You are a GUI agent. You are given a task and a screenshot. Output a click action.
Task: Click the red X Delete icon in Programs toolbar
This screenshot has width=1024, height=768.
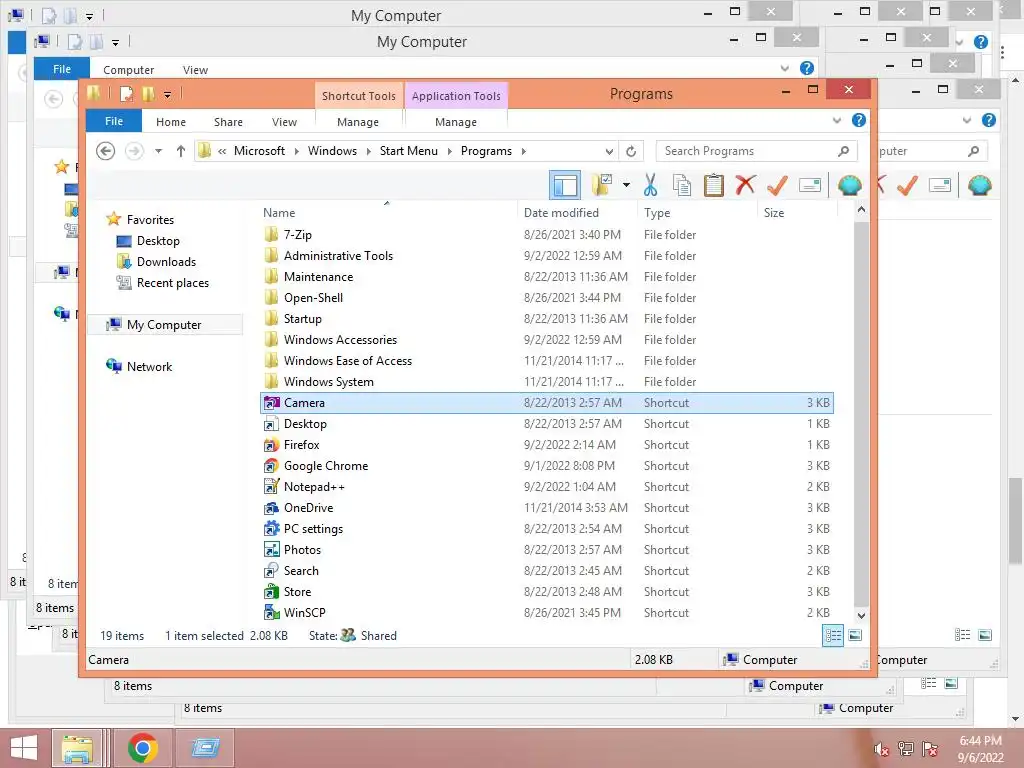tap(745, 185)
